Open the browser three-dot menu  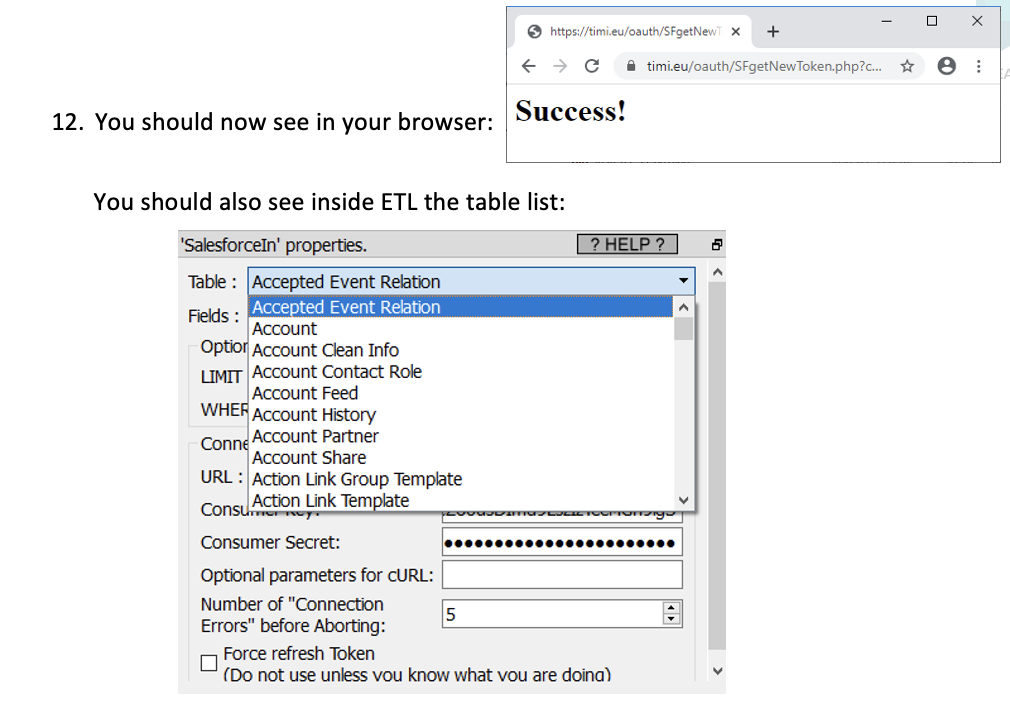[x=978, y=66]
